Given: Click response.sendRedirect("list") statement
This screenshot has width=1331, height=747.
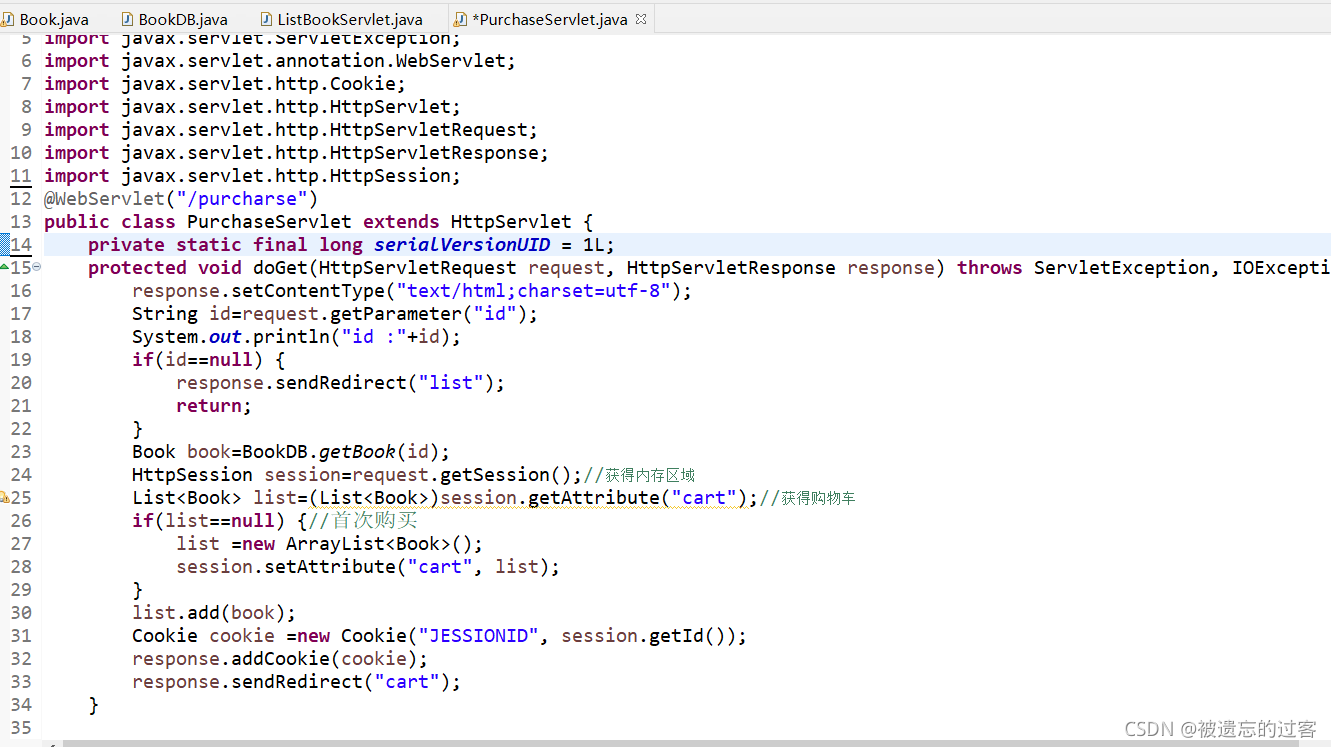Looking at the screenshot, I should (341, 383).
